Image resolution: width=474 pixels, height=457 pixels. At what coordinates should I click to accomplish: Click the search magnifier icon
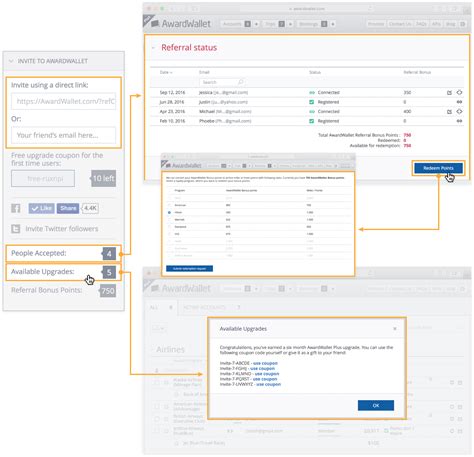point(240,82)
